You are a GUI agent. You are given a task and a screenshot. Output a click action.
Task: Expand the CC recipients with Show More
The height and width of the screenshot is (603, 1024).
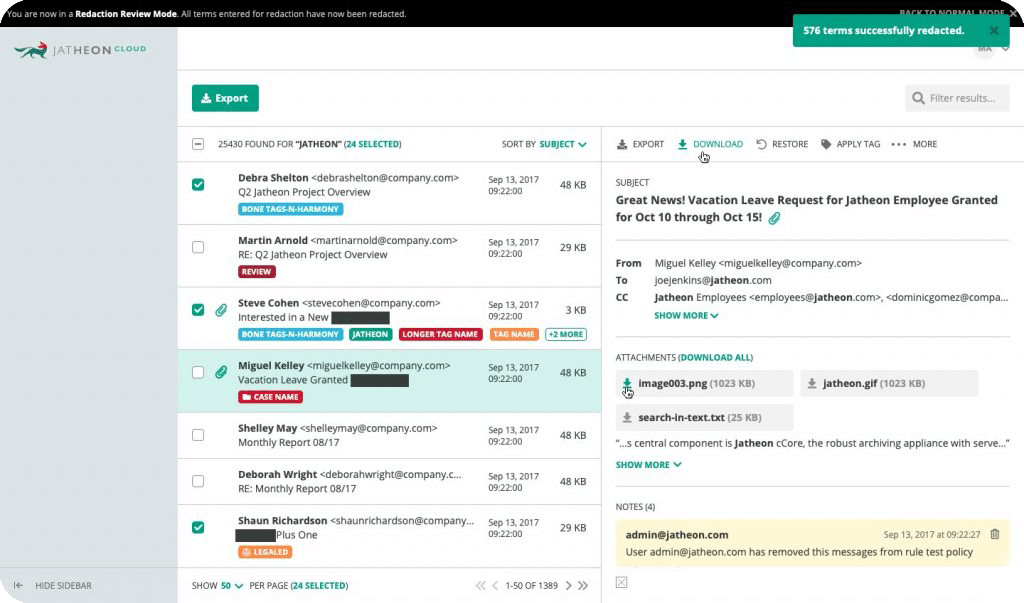coord(686,316)
